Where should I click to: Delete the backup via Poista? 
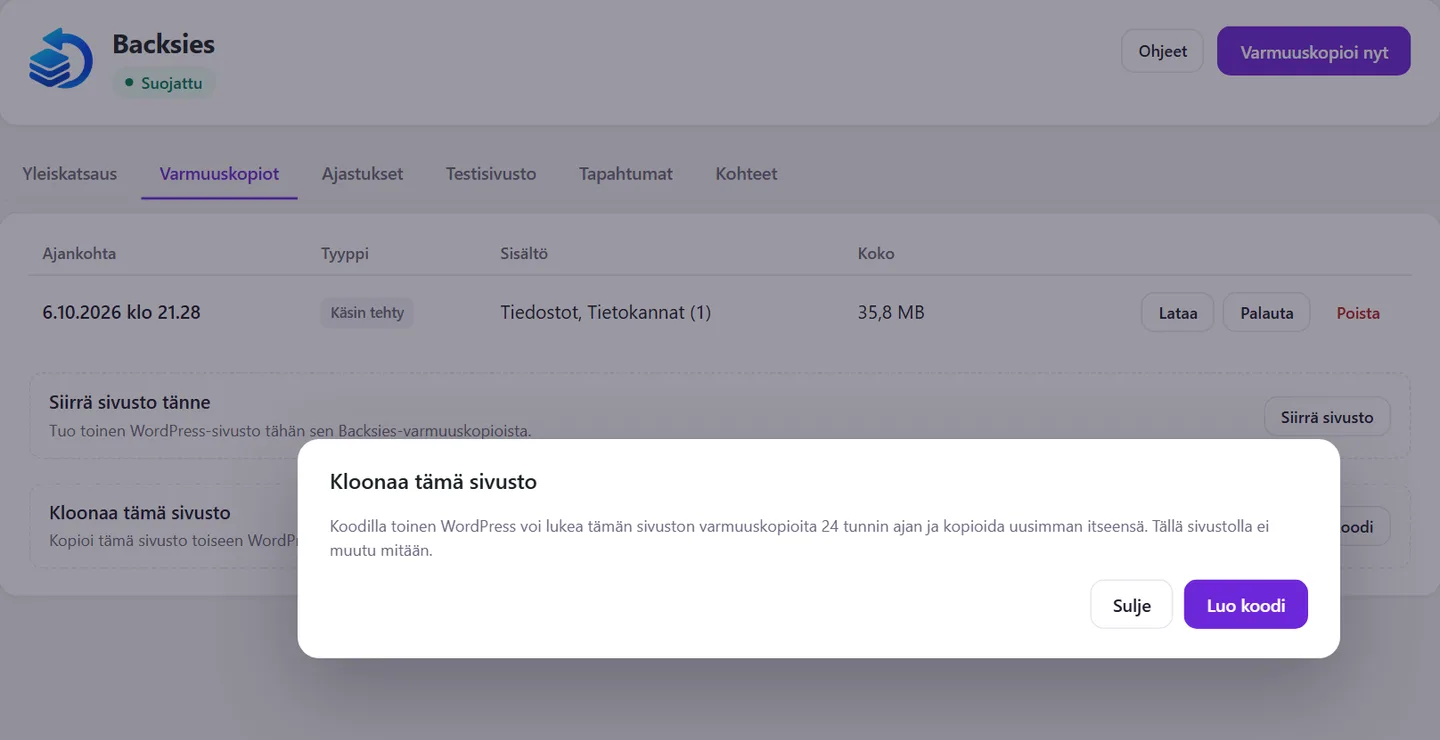(x=1358, y=313)
